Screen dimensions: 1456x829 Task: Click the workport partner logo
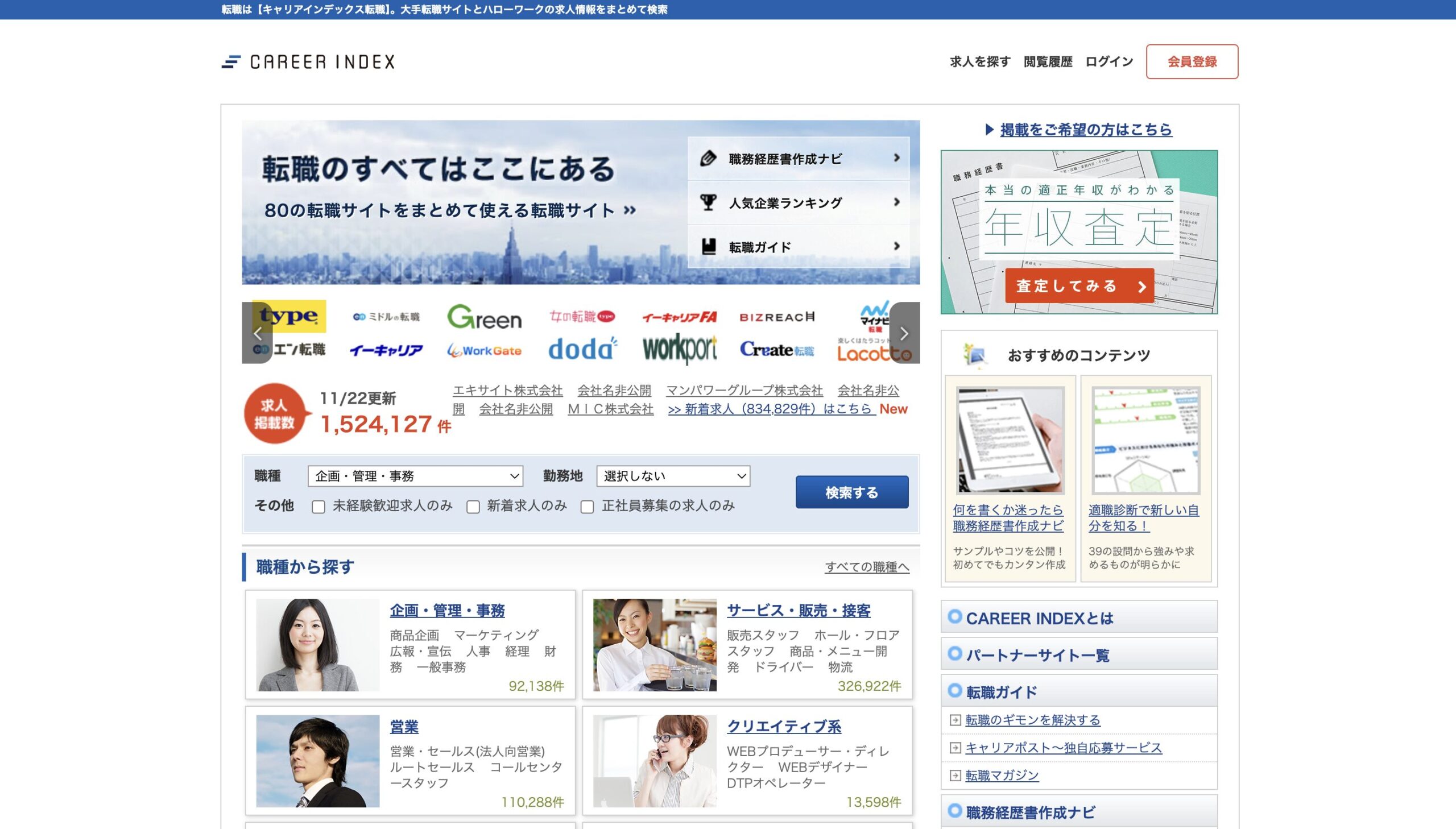[x=679, y=349]
